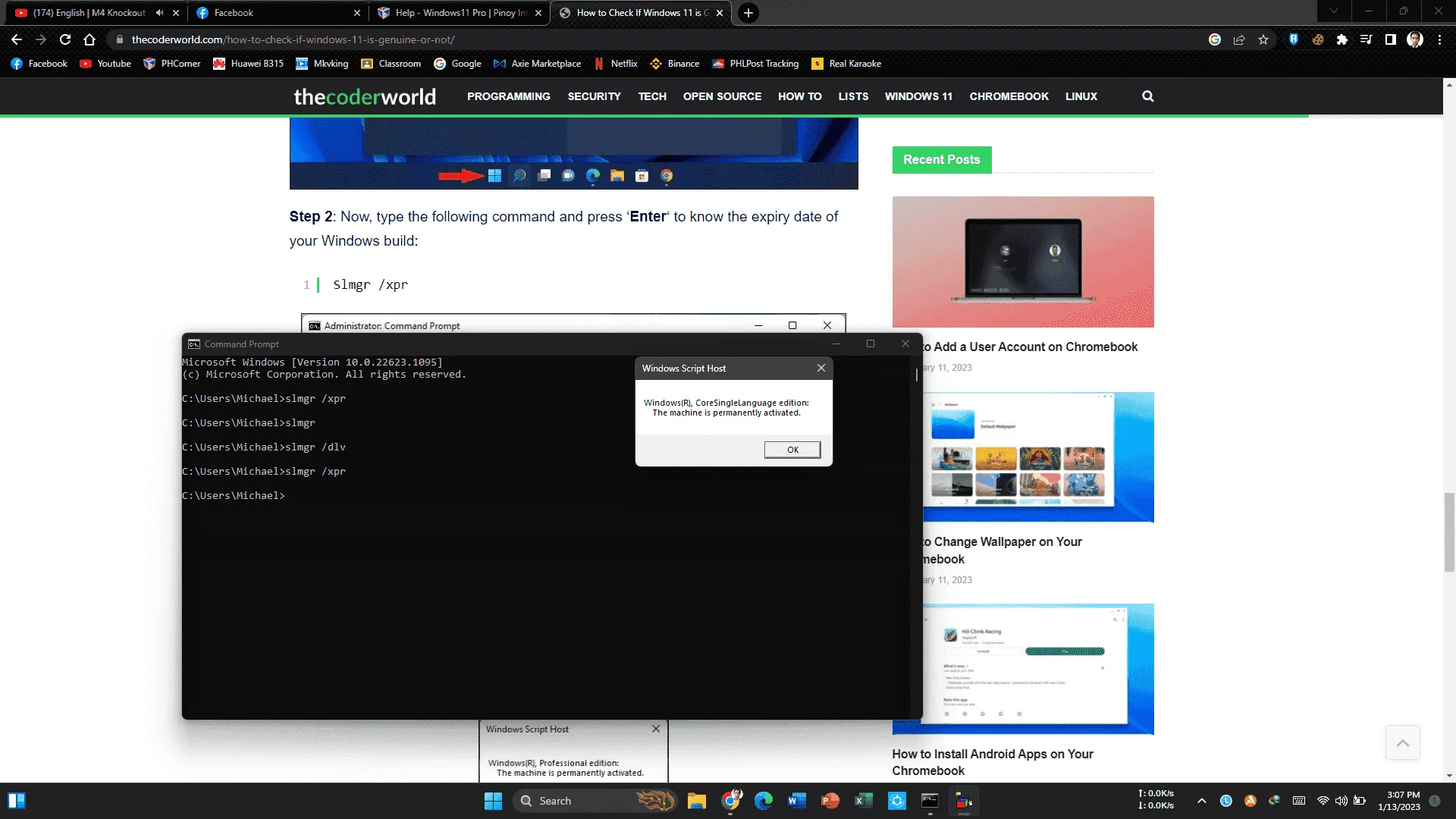Open Excel from taskbar
Viewport: 1456px width, 819px height.
point(864,801)
